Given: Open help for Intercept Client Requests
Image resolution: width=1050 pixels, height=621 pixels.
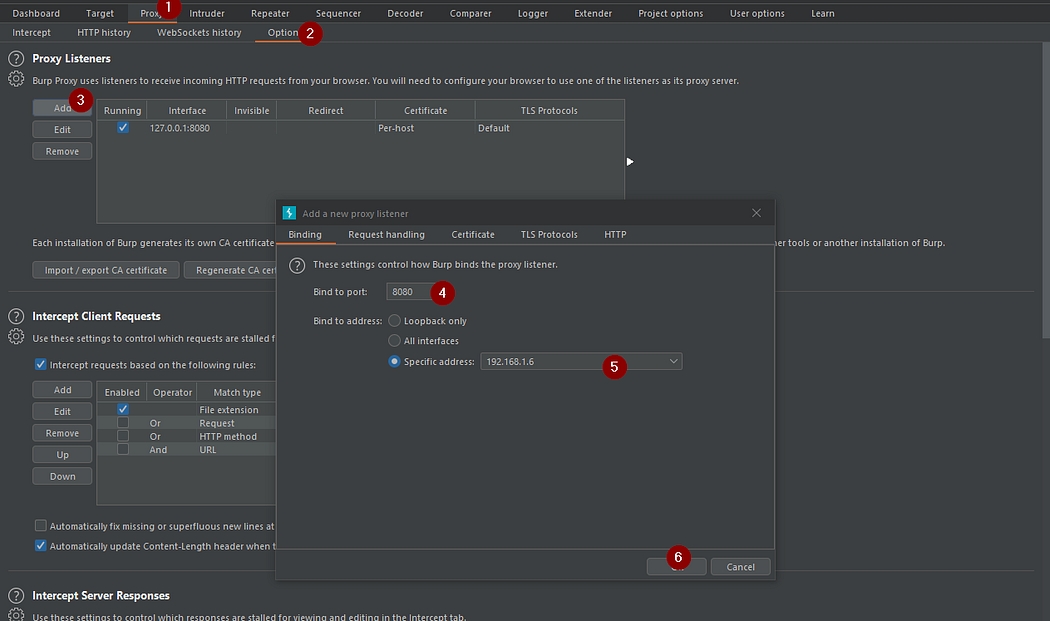Looking at the screenshot, I should [16, 316].
